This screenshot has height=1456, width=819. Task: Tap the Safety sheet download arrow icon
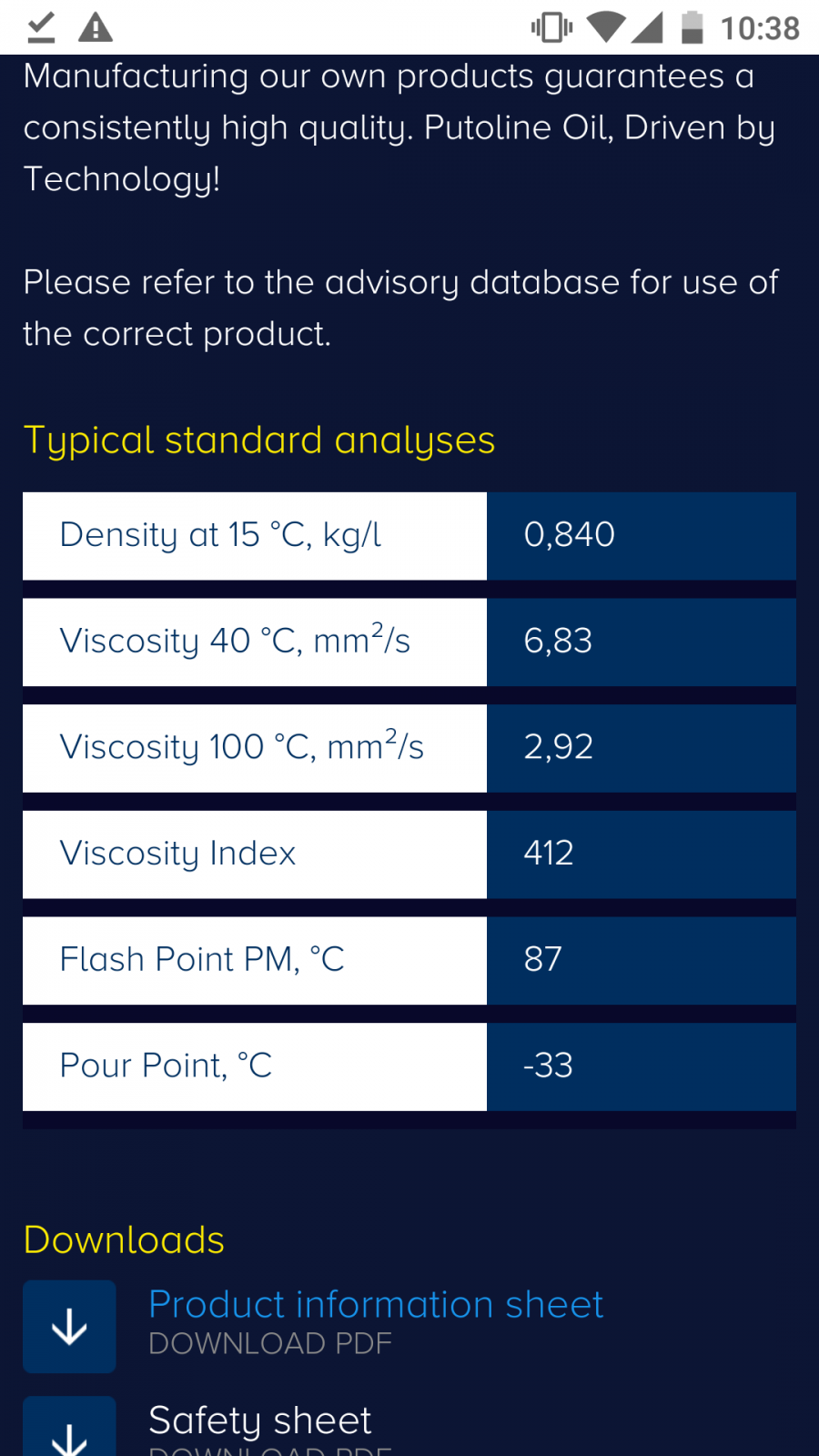click(x=69, y=1431)
